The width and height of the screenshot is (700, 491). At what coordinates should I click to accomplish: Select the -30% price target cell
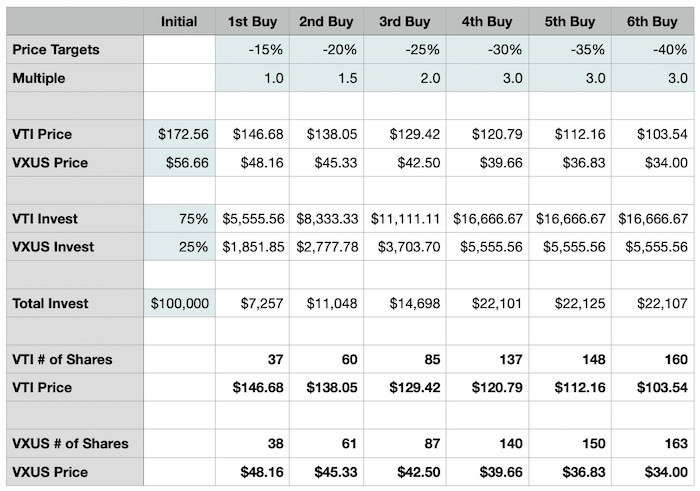point(487,50)
